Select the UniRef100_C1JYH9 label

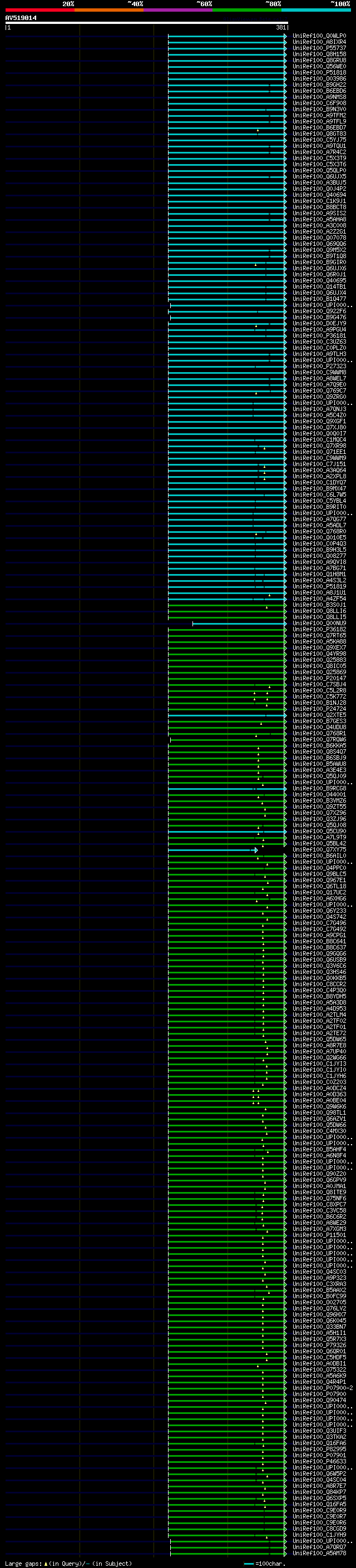click(319, 1535)
